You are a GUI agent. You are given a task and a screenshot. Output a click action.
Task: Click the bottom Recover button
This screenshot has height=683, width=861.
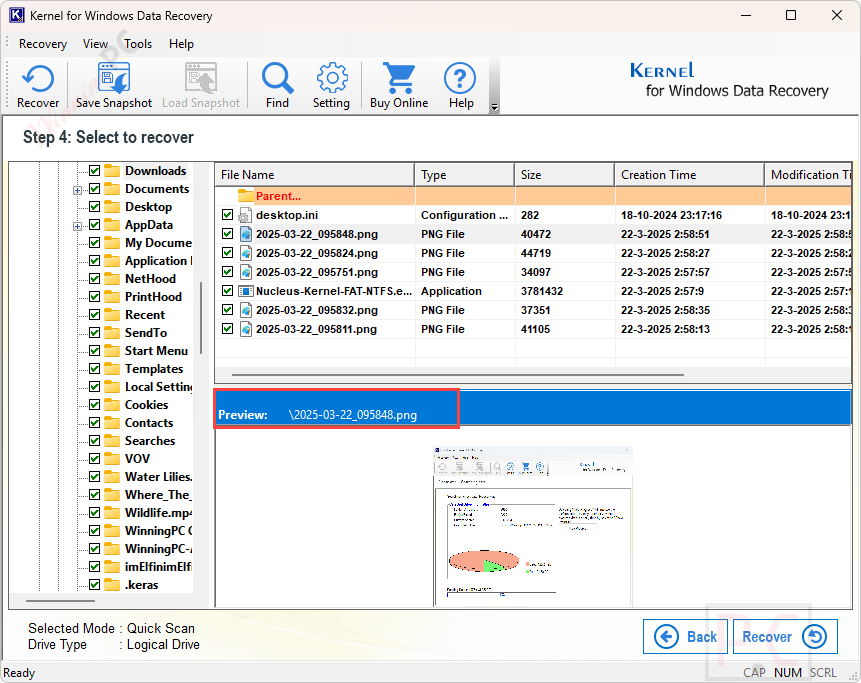[785, 637]
